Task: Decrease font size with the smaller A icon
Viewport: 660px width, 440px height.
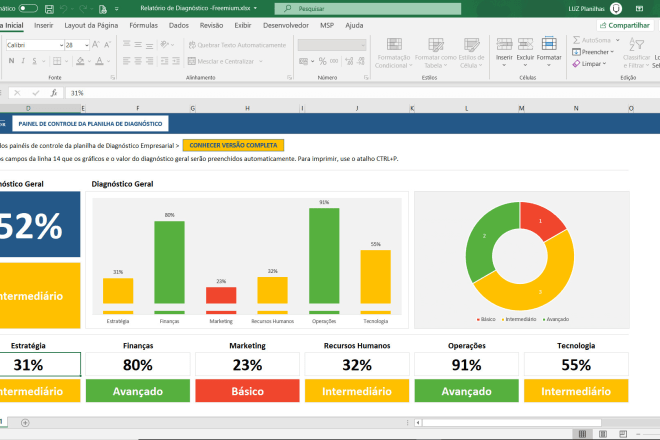Action: coord(107,45)
